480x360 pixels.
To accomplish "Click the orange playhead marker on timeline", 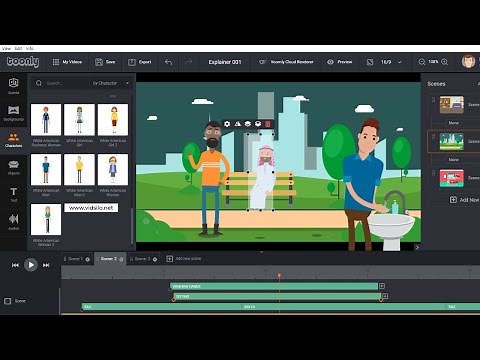I will tap(279, 275).
